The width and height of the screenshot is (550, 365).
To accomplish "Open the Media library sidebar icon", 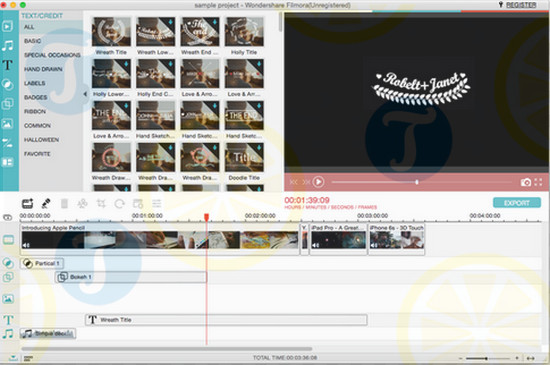I will pos(8,26).
